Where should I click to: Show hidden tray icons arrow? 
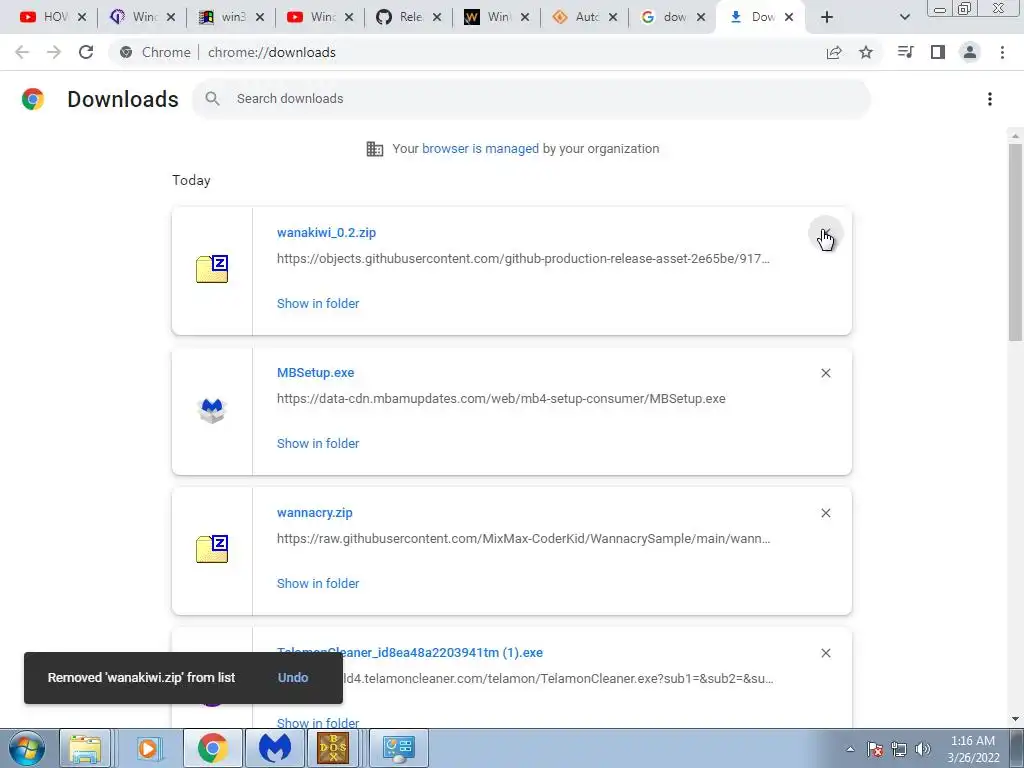pyautogui.click(x=850, y=749)
